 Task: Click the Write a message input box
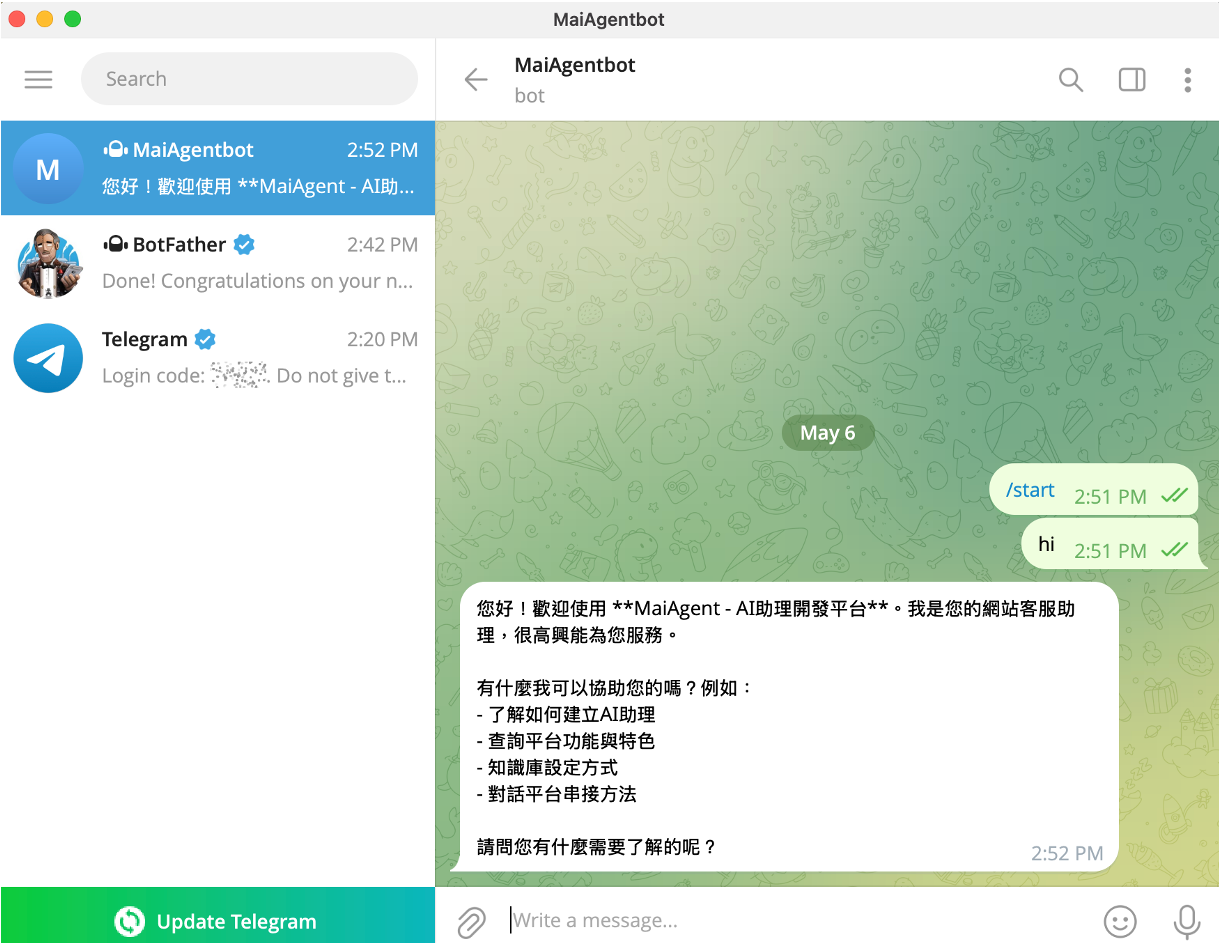click(x=790, y=921)
